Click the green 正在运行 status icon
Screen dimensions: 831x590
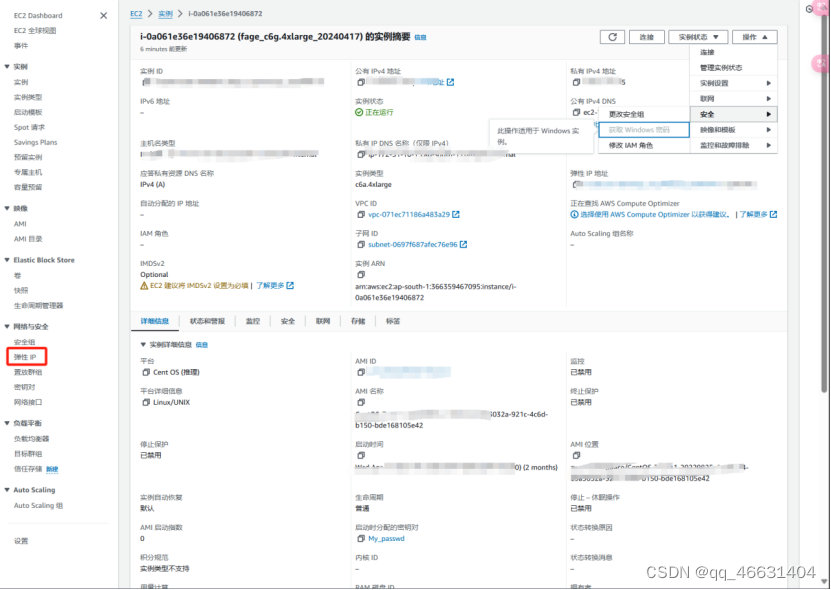click(x=359, y=112)
